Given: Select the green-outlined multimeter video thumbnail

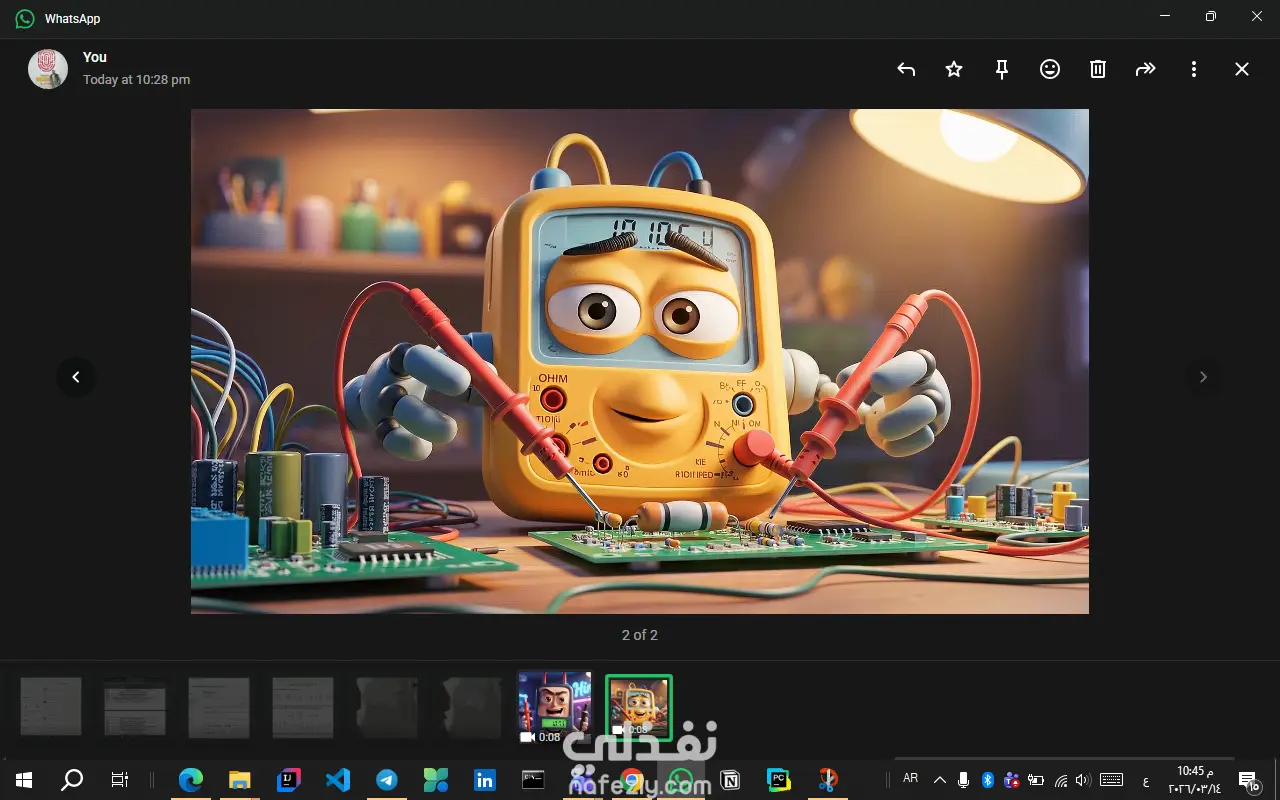Looking at the screenshot, I should point(639,708).
